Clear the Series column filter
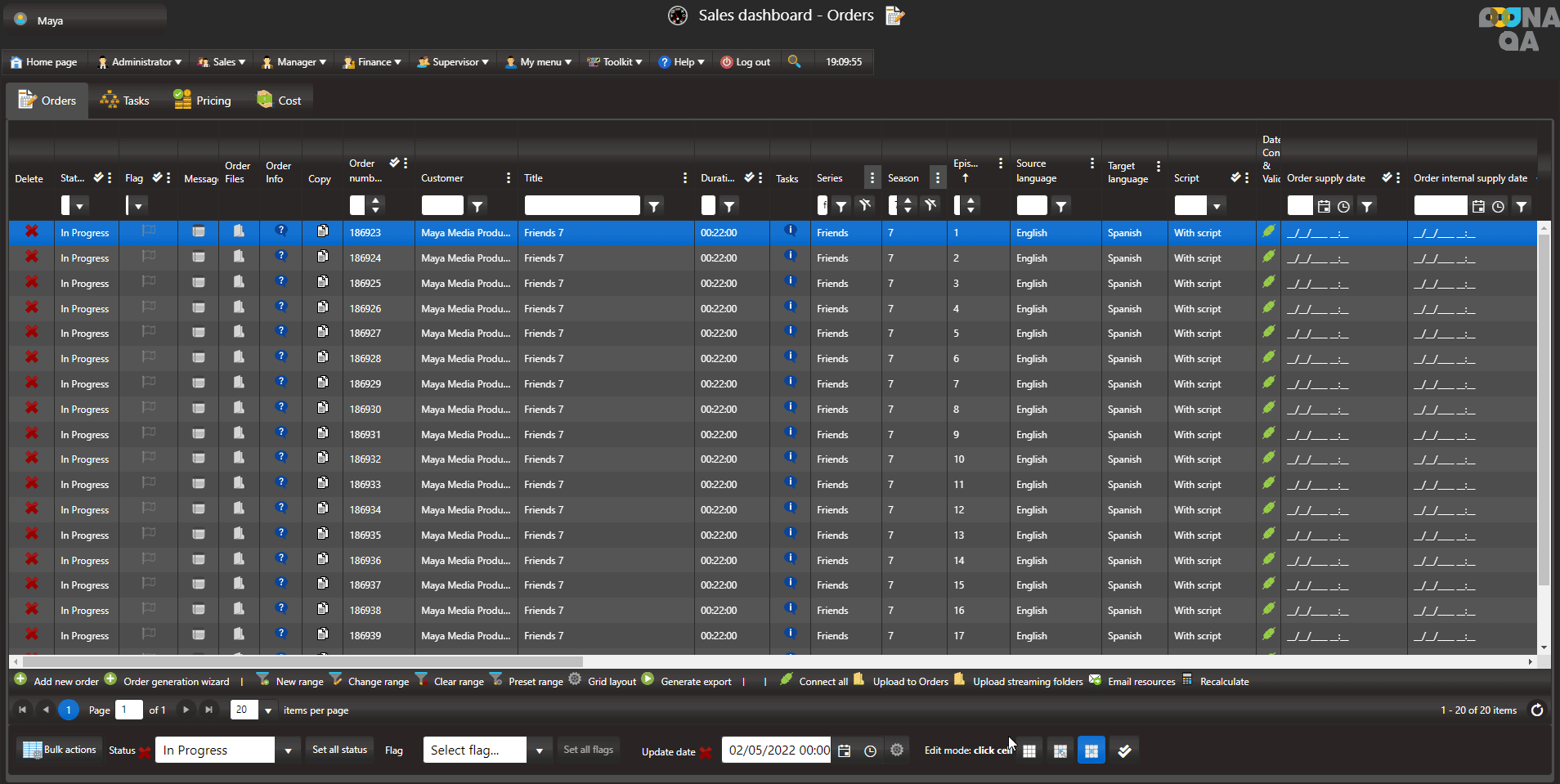 tap(865, 205)
